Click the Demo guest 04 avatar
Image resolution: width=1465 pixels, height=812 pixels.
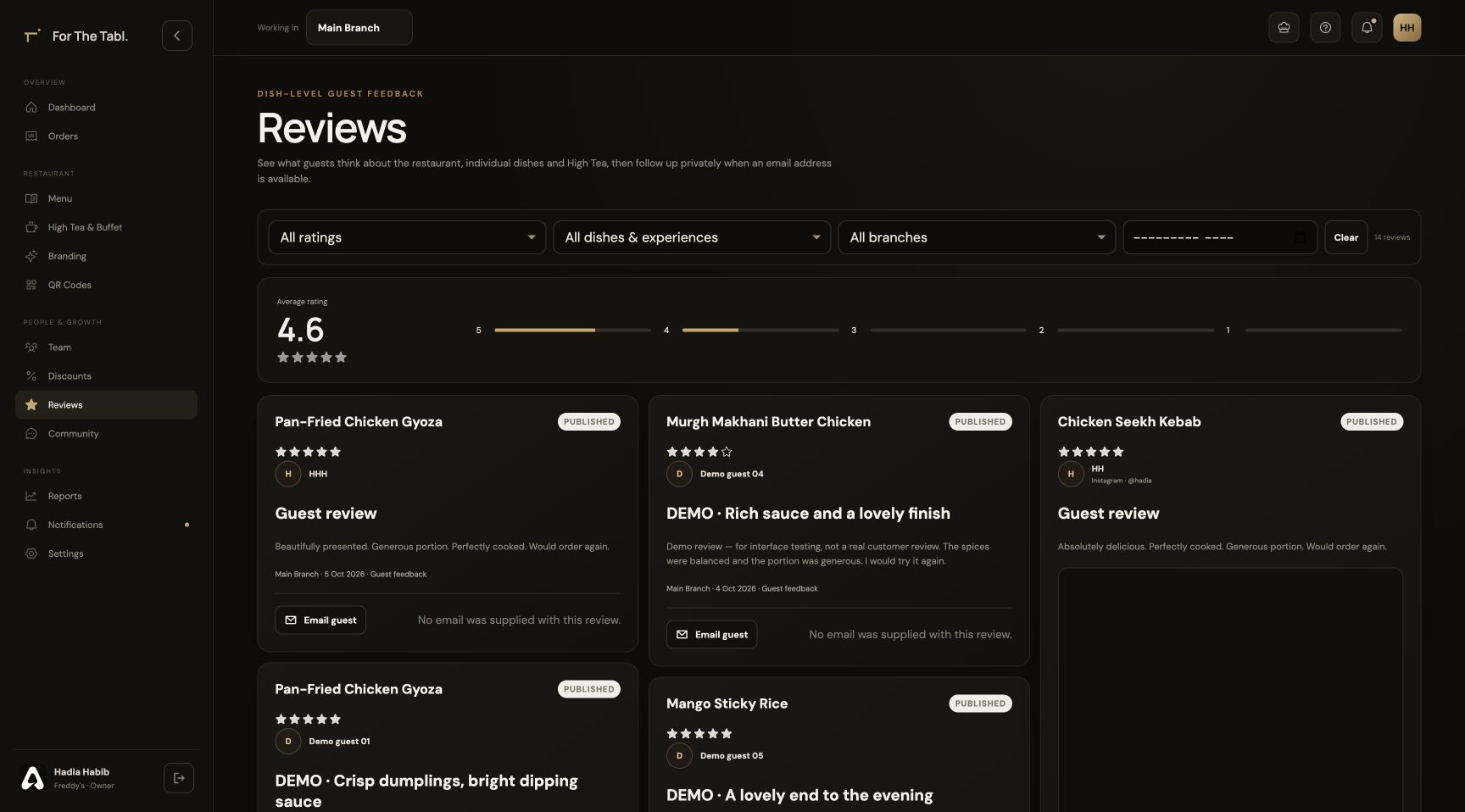[679, 474]
